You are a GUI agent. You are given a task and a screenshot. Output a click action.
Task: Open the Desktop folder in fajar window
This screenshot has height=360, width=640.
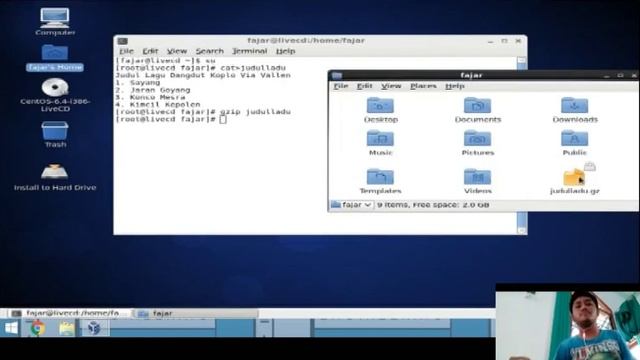click(380, 105)
